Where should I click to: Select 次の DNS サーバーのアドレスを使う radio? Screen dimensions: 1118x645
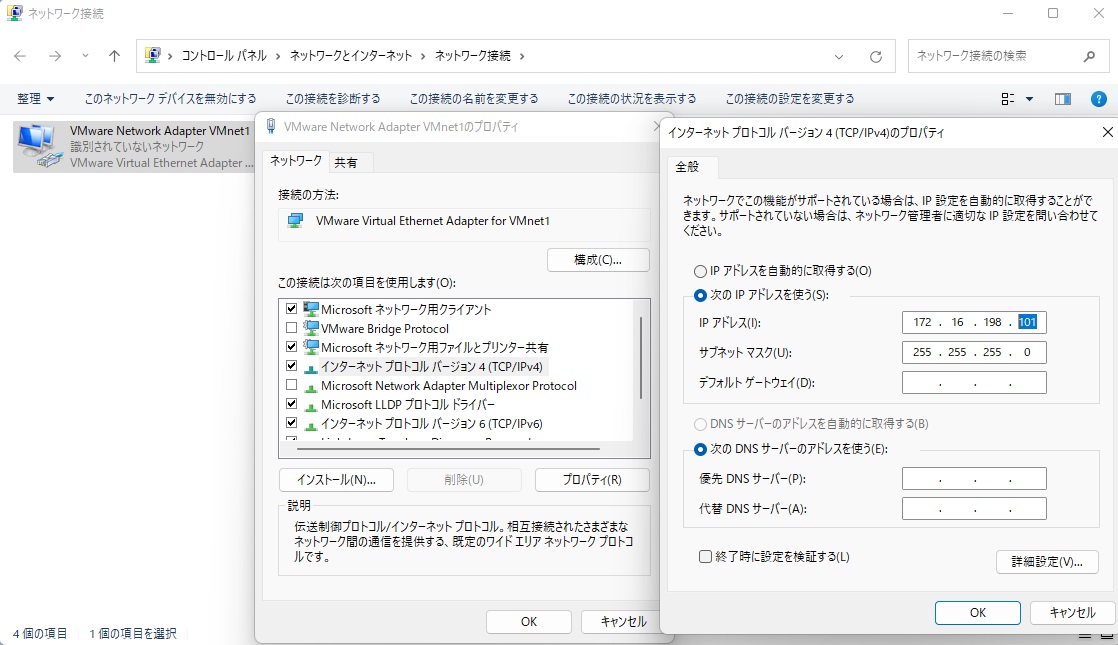[700, 449]
